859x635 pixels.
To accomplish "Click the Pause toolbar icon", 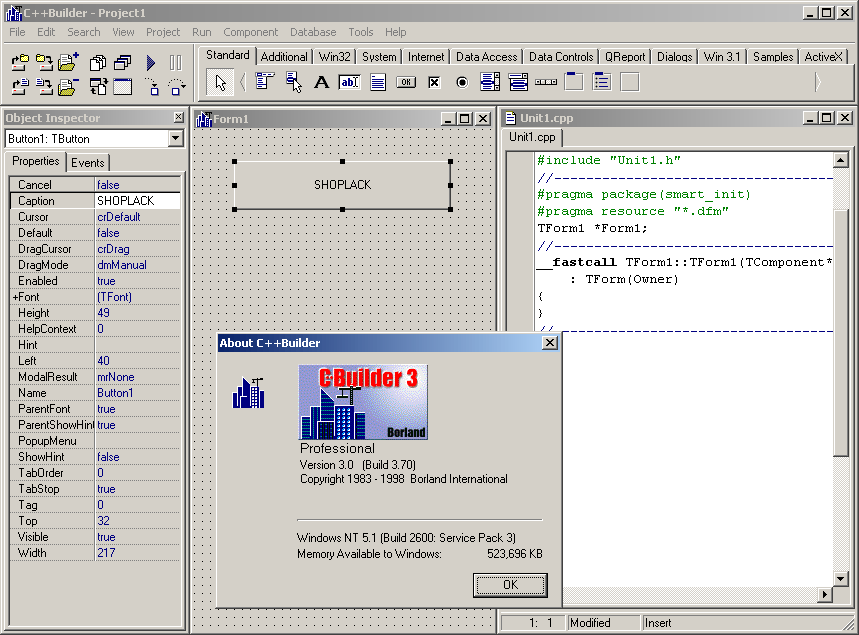I will point(175,63).
